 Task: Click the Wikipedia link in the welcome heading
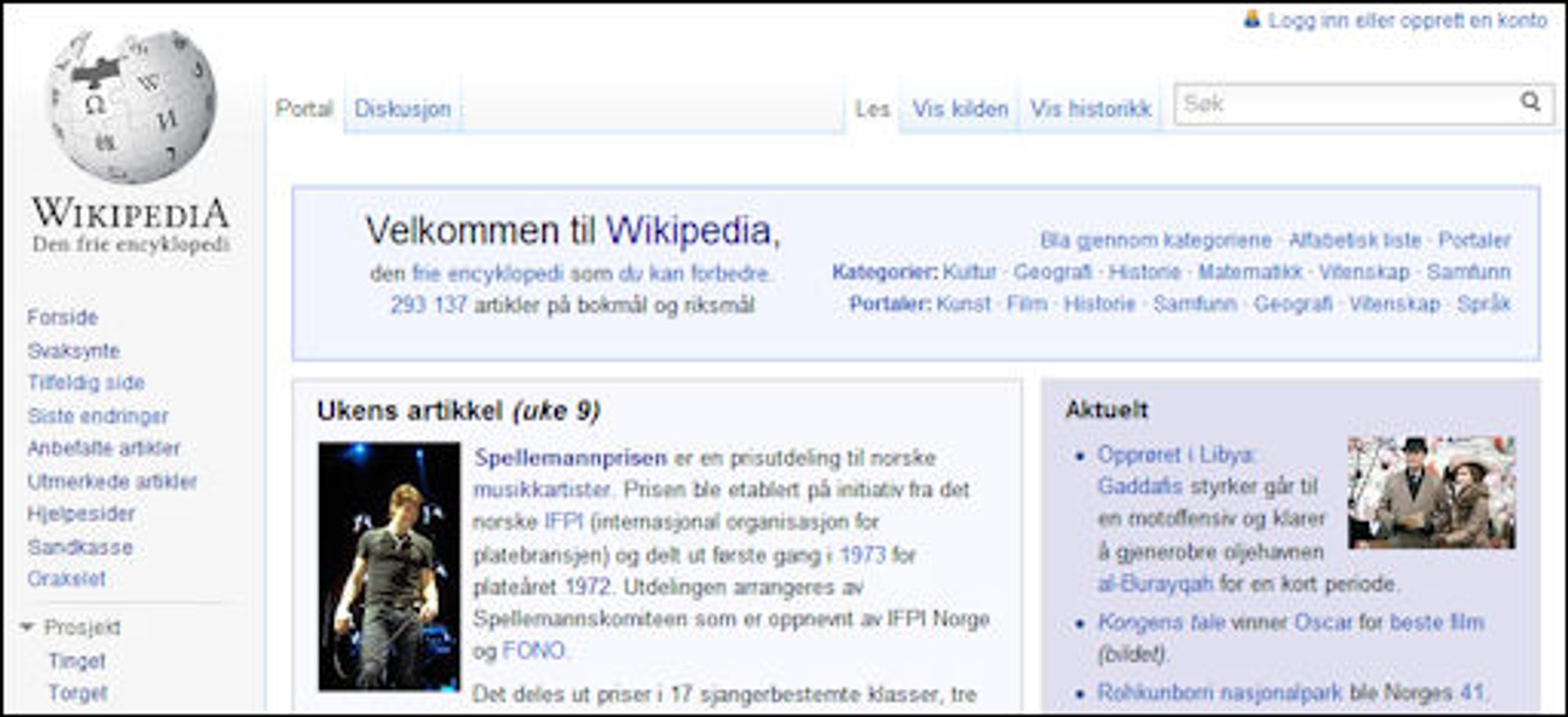pos(688,231)
